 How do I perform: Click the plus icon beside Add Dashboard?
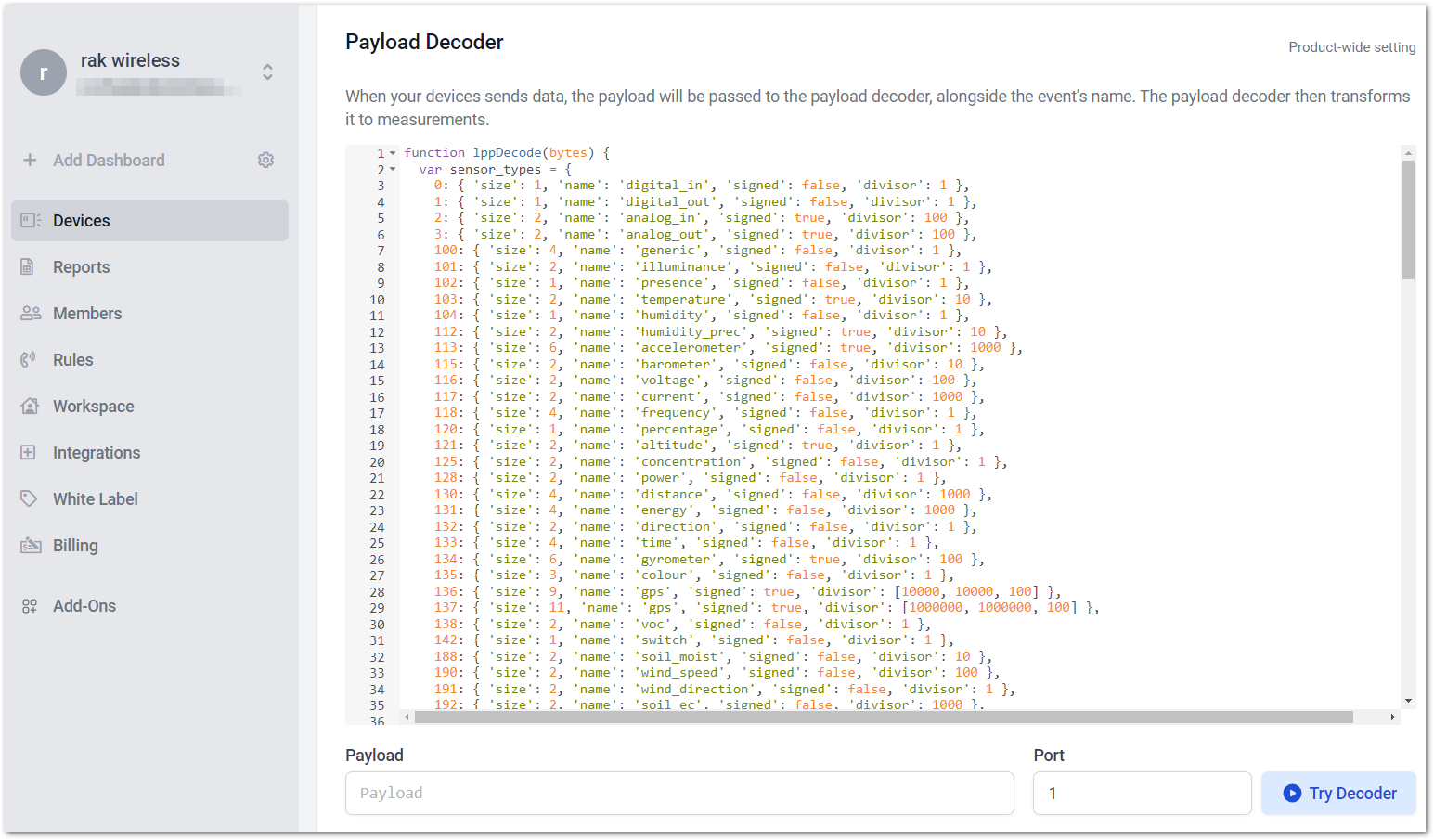click(x=30, y=160)
